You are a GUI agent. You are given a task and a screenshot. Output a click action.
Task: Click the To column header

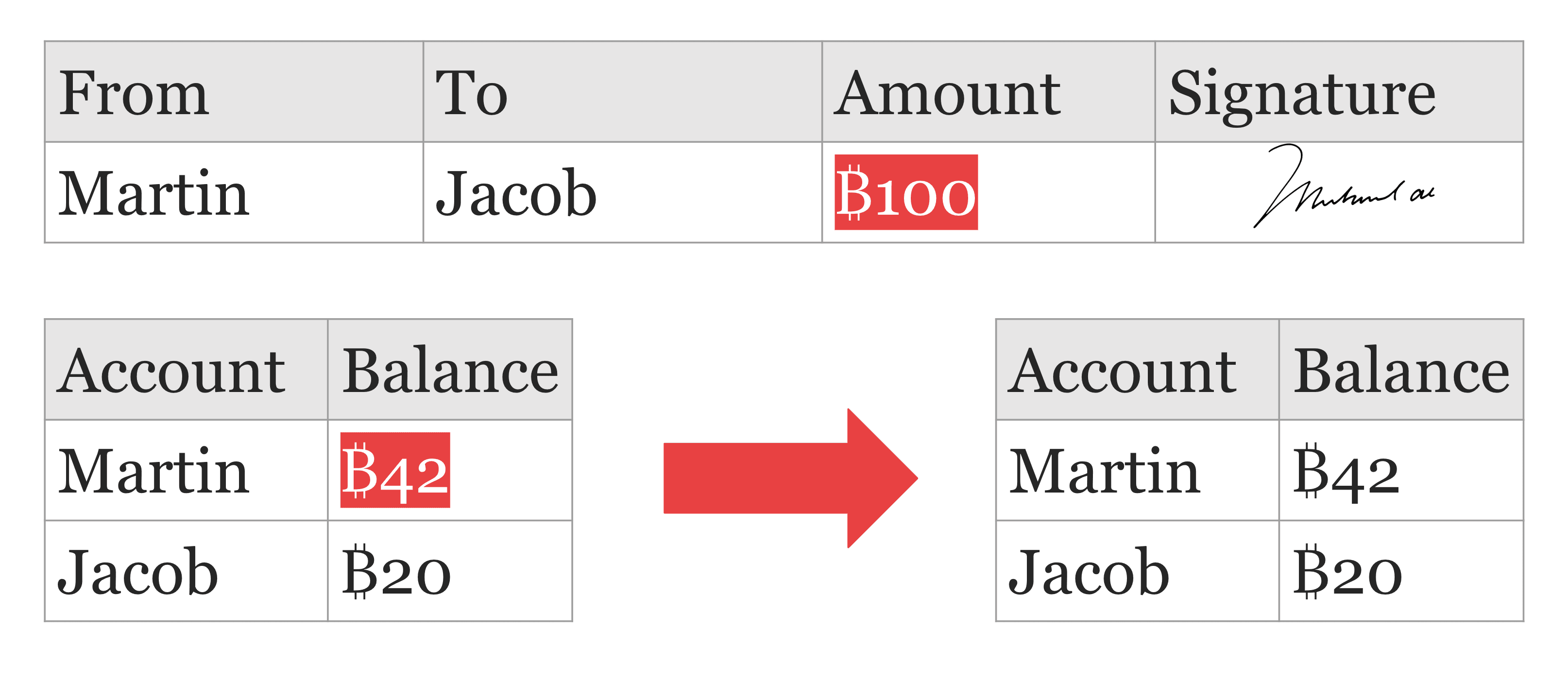click(471, 93)
